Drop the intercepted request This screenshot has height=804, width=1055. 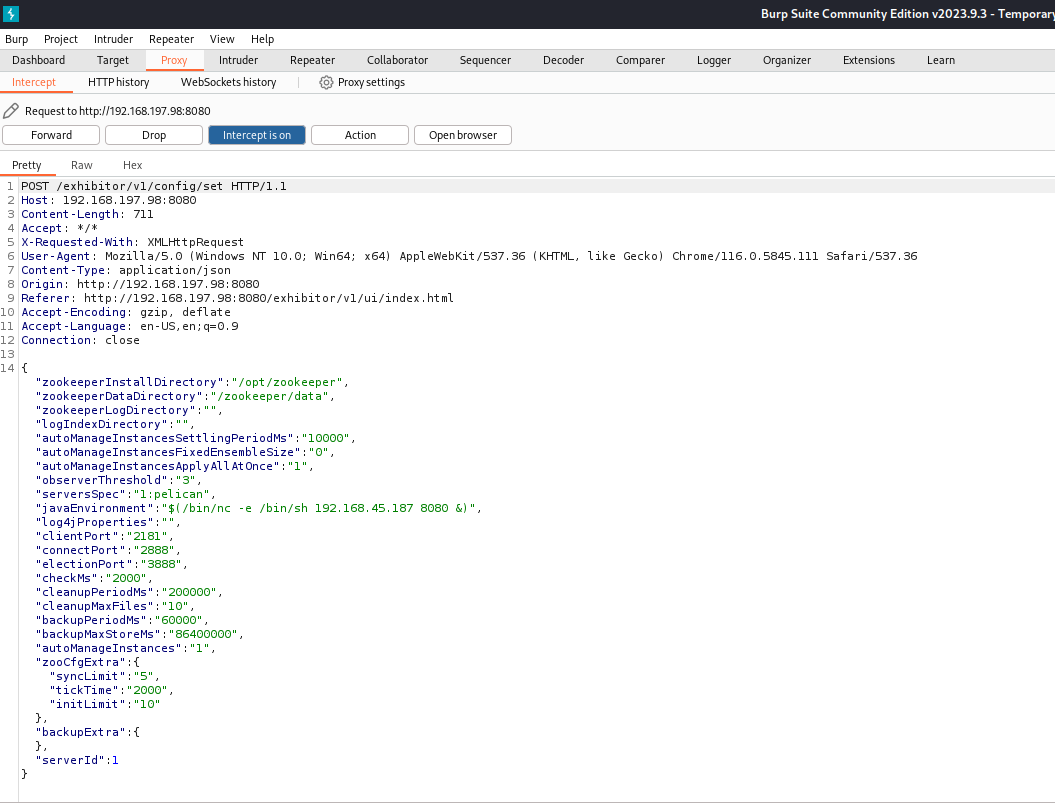tap(154, 135)
